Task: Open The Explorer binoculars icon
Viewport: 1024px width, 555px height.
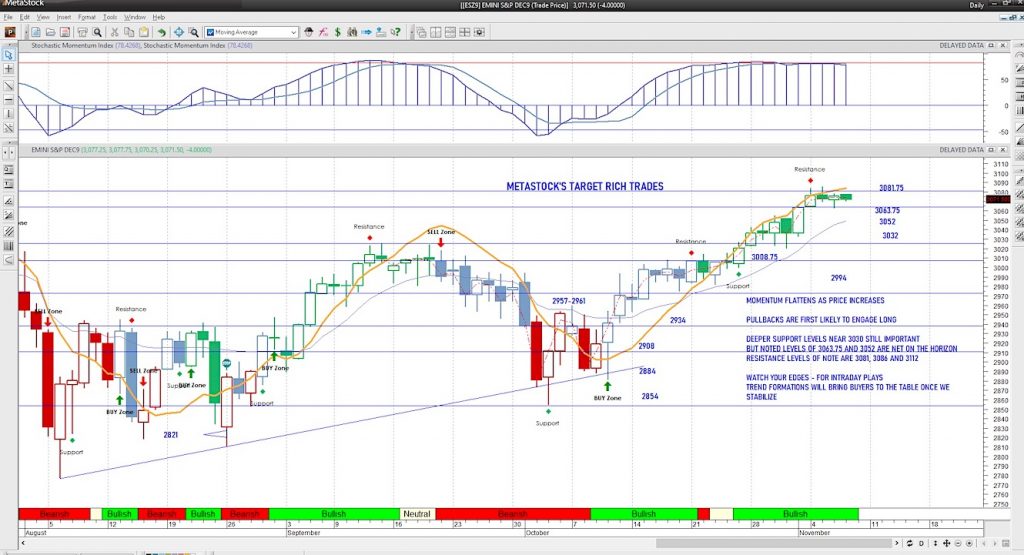Action: (x=352, y=32)
